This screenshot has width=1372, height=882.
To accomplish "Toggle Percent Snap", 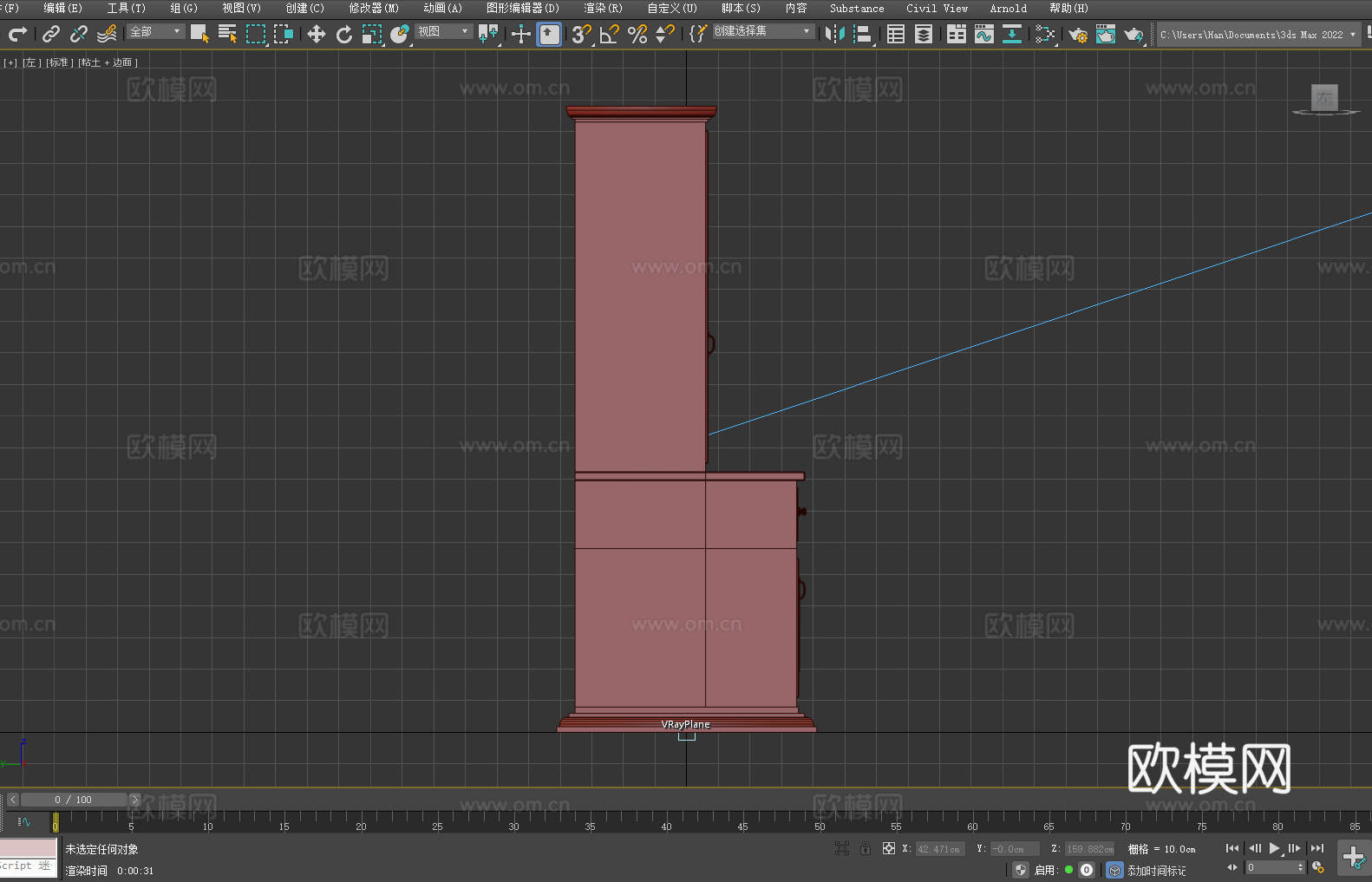I will [637, 34].
